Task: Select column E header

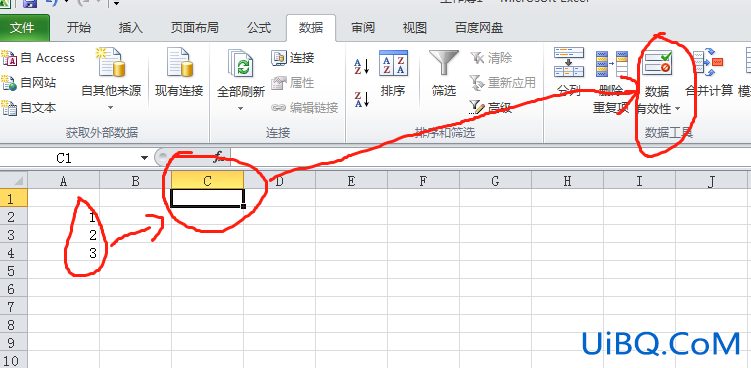Action: coord(352,181)
